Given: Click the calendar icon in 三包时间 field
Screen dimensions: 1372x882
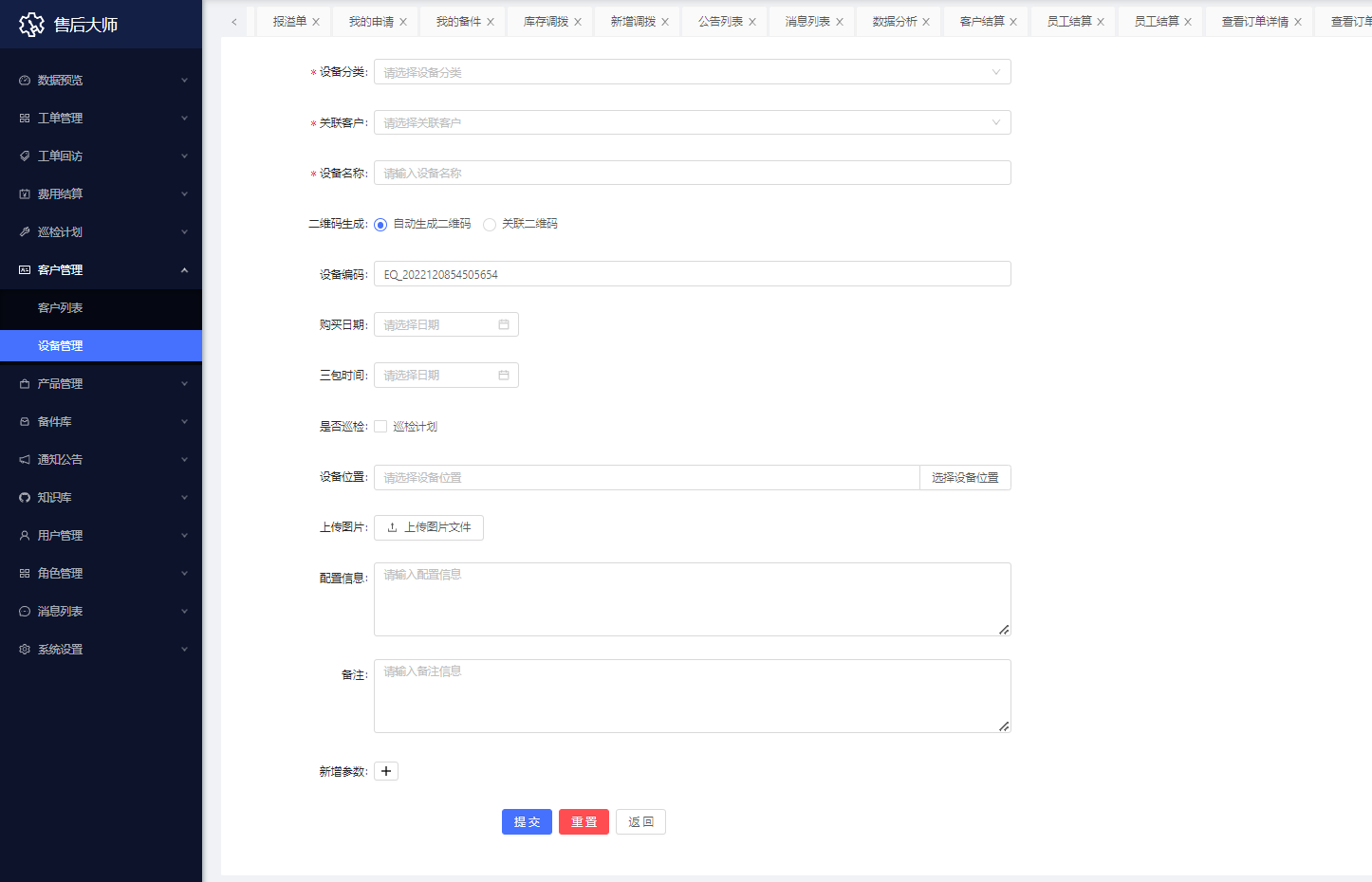Looking at the screenshot, I should pyautogui.click(x=504, y=376).
